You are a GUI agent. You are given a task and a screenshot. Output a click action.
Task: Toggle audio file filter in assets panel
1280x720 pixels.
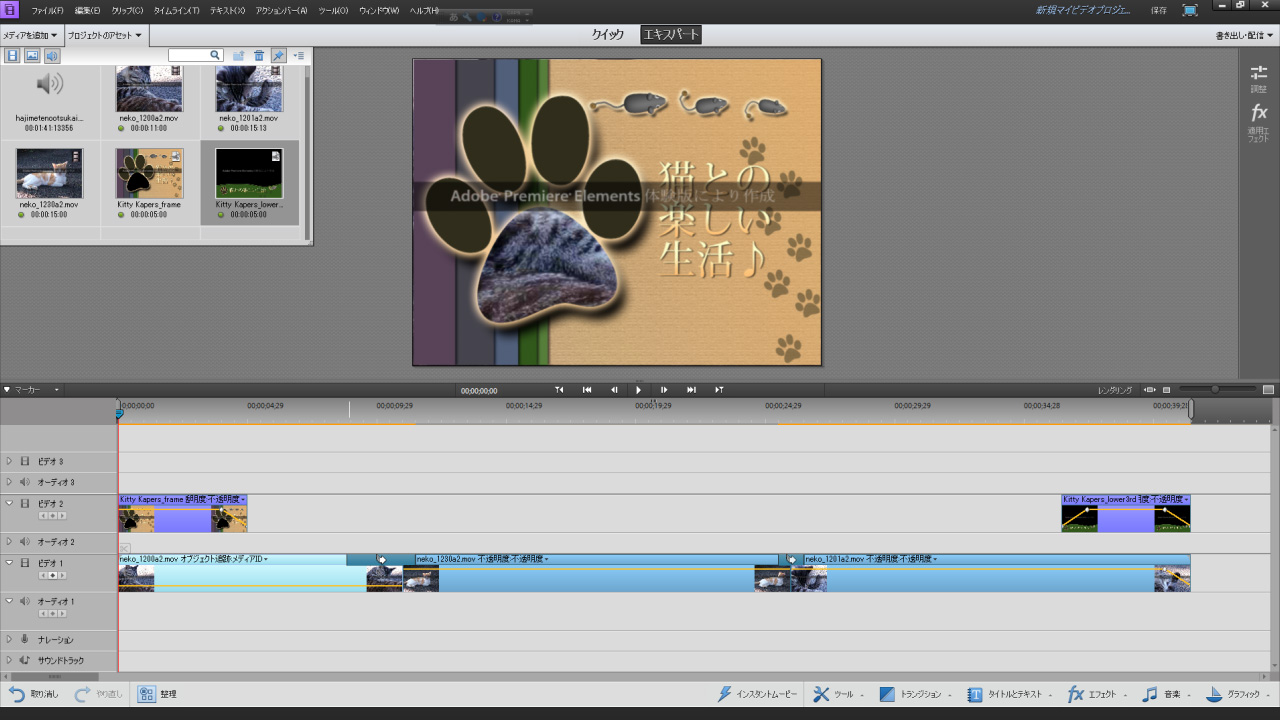[x=52, y=56]
